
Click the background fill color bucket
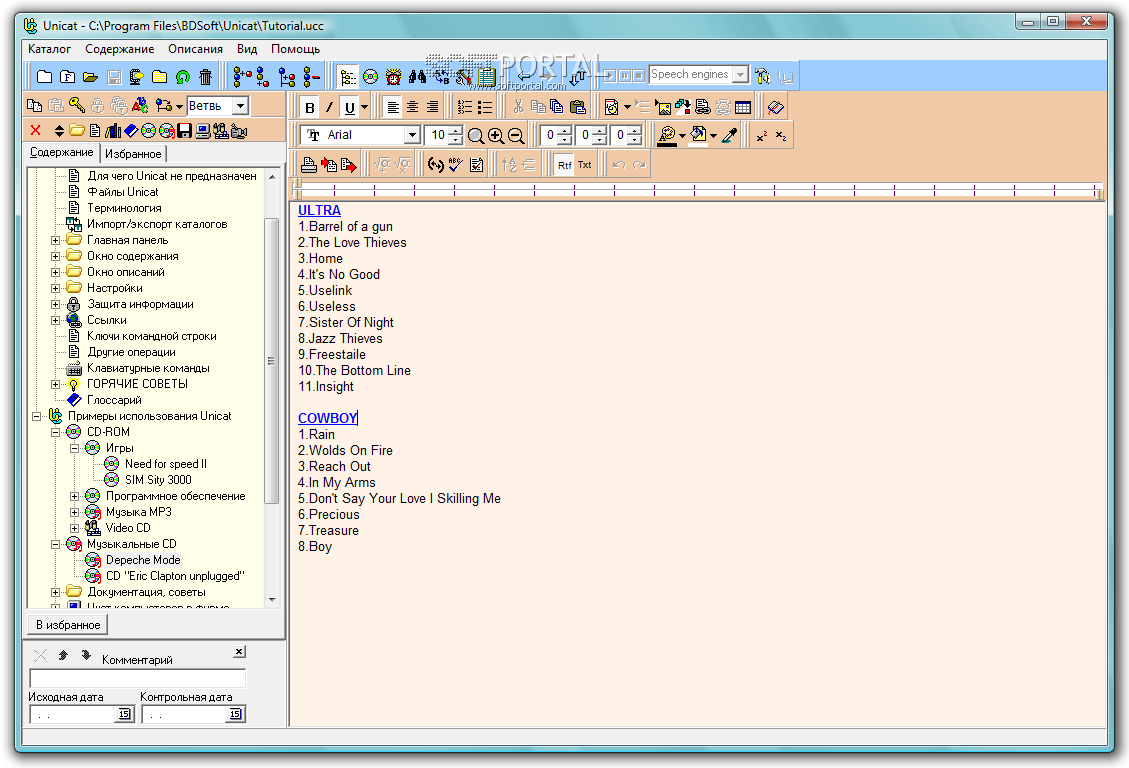point(698,135)
